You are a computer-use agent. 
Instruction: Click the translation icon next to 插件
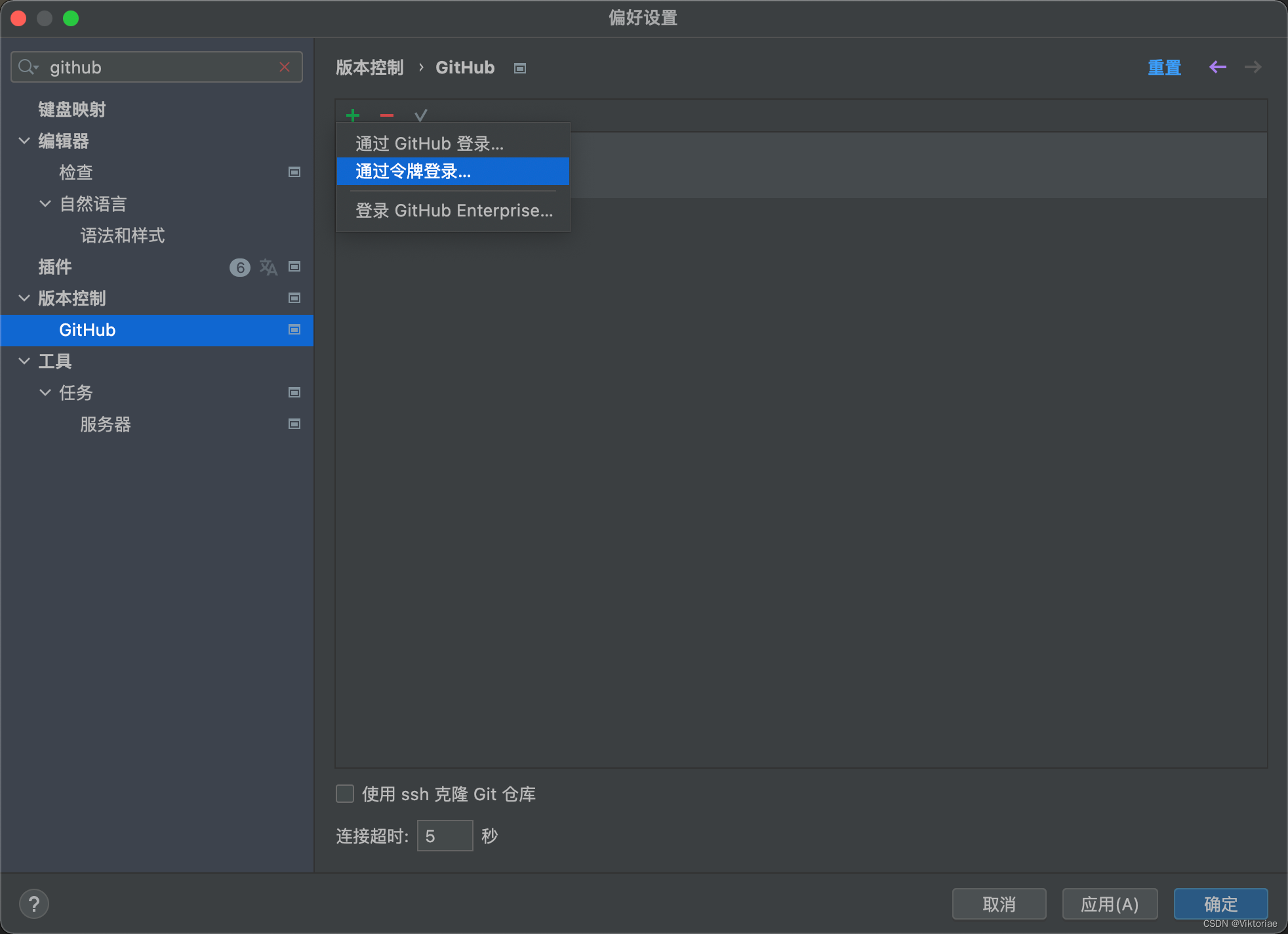point(268,267)
